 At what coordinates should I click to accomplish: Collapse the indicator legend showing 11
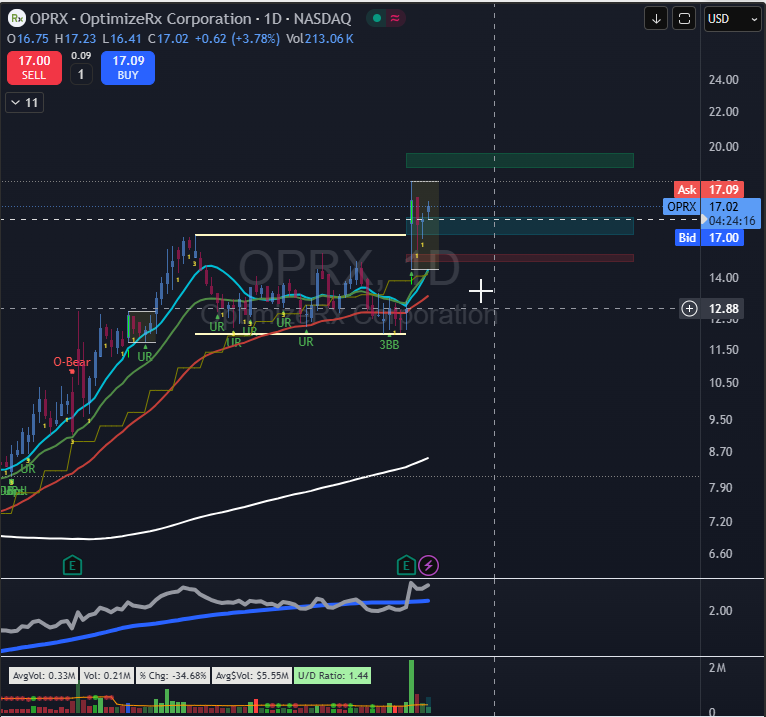click(24, 103)
